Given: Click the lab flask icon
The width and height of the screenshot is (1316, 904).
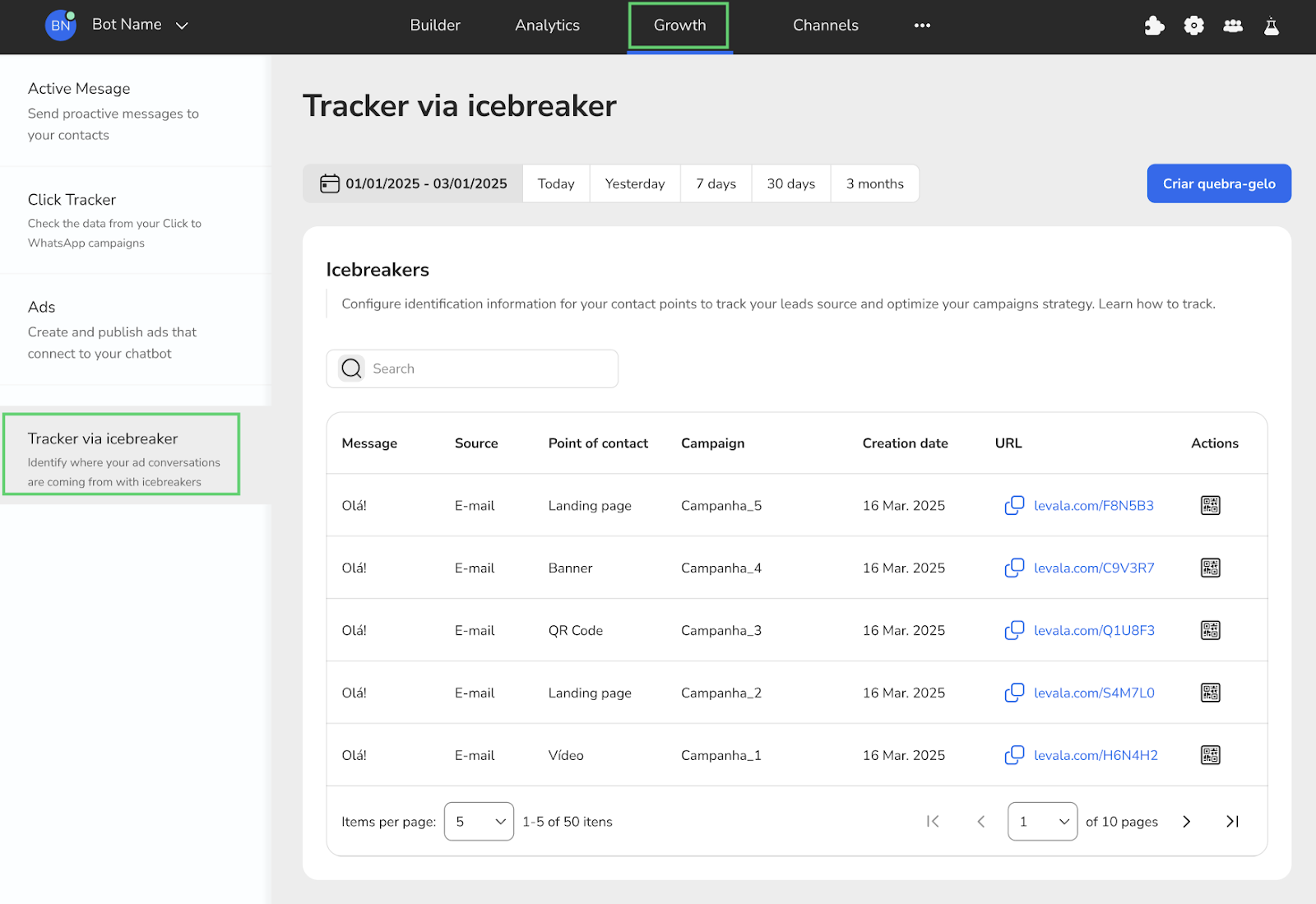Looking at the screenshot, I should click(1271, 25).
